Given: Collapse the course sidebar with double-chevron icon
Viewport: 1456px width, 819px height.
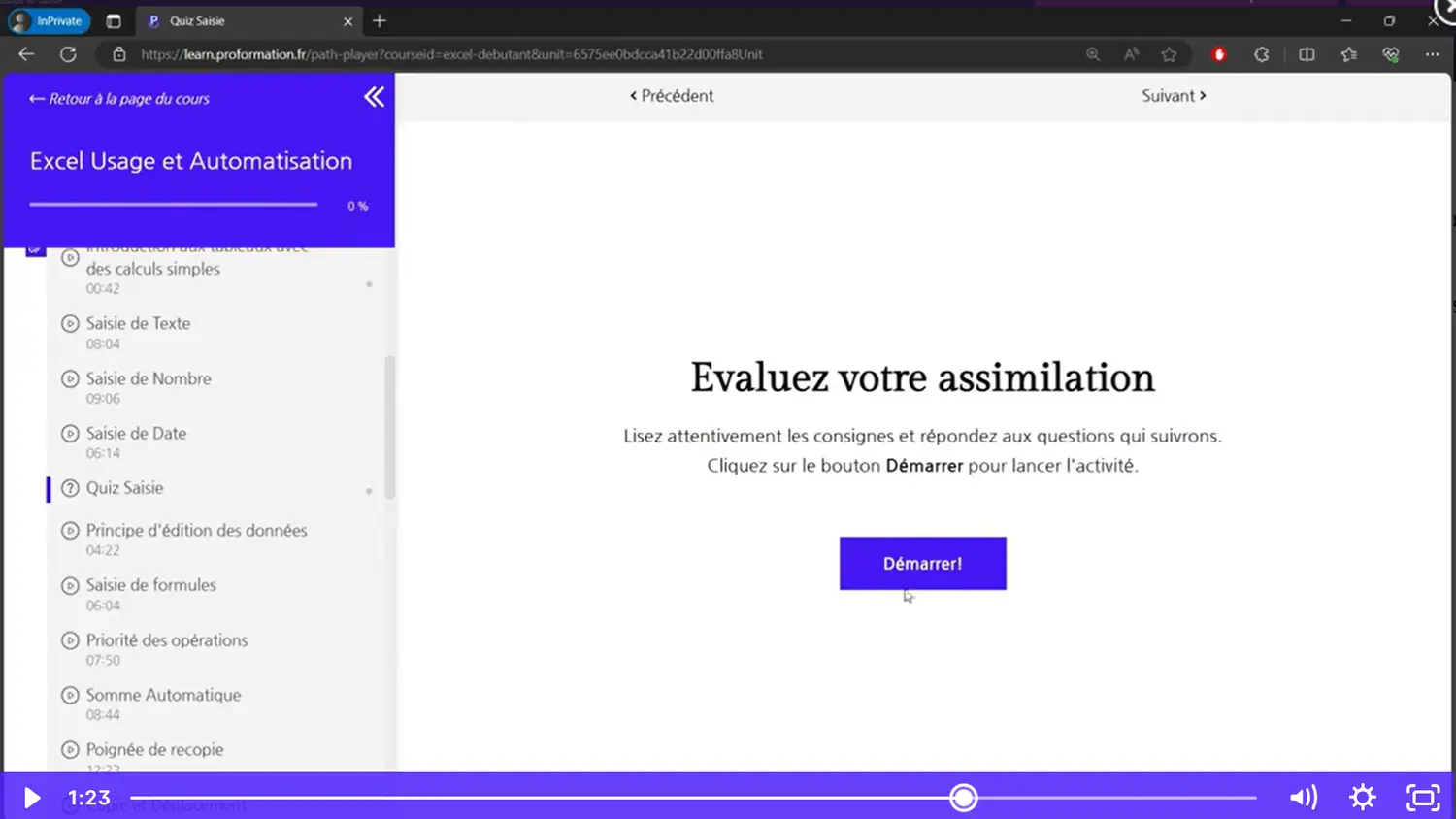Looking at the screenshot, I should [374, 97].
